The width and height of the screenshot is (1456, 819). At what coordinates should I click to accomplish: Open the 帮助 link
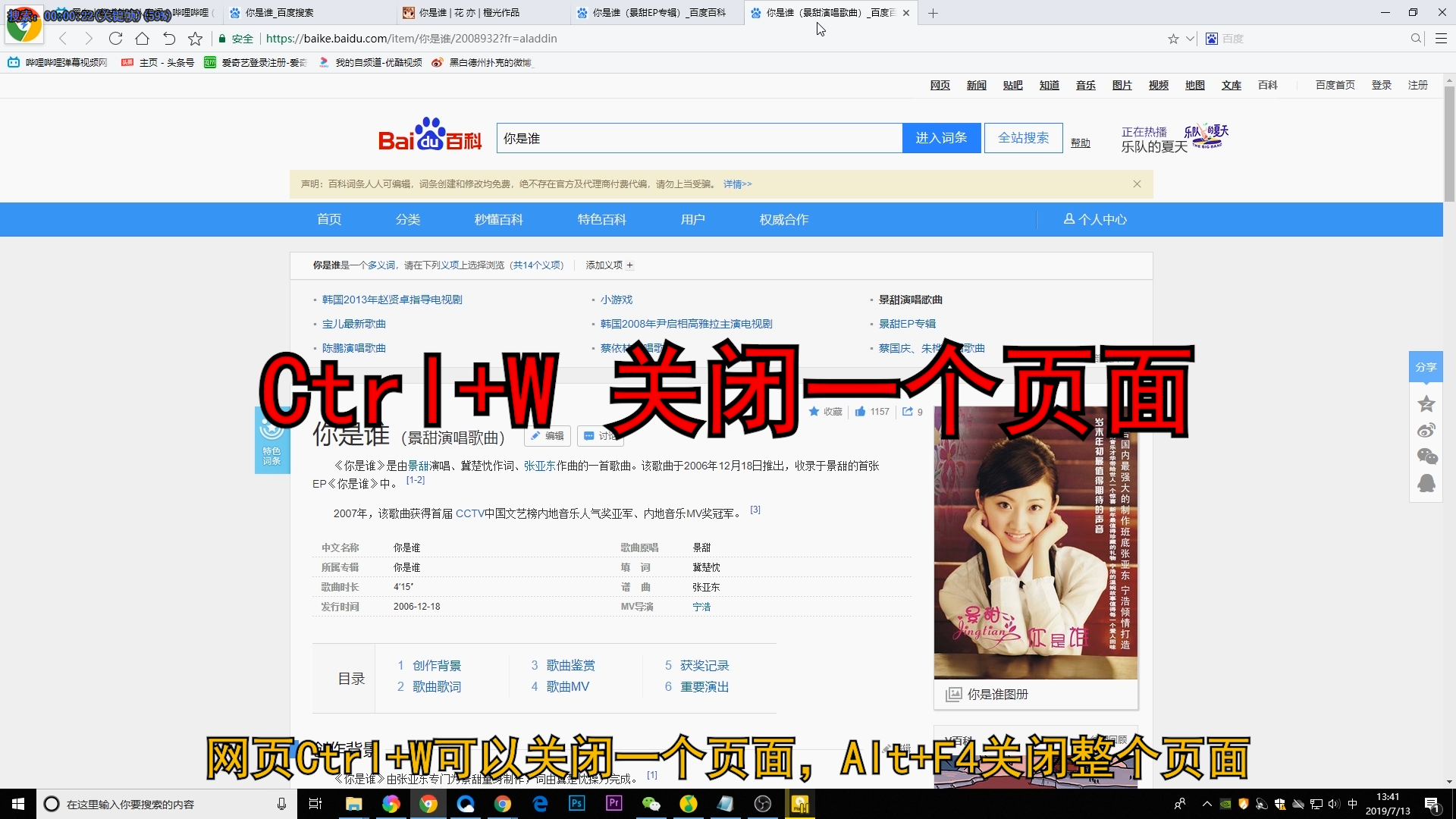pos(1080,143)
